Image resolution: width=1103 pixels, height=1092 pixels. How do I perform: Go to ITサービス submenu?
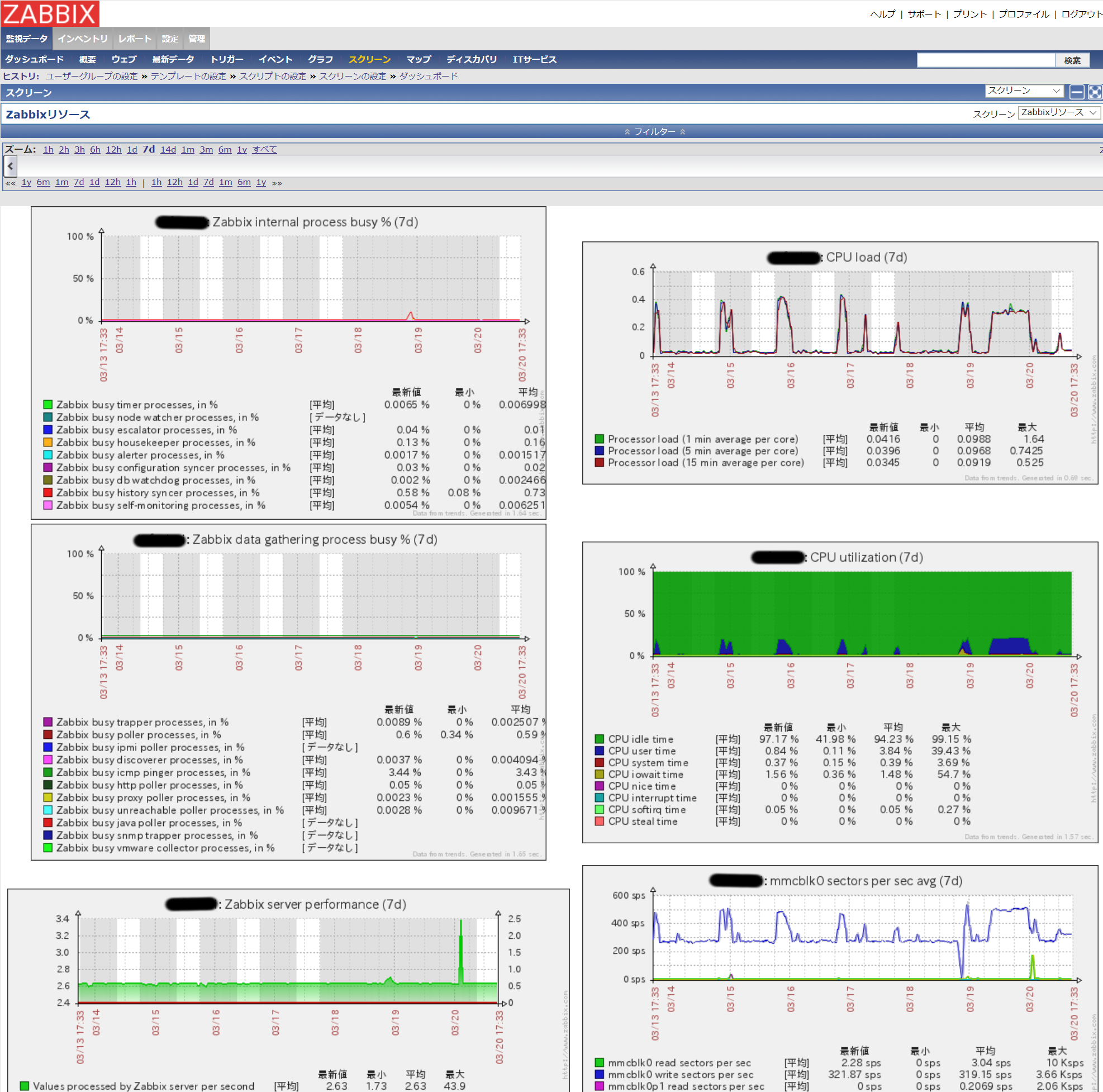(534, 59)
